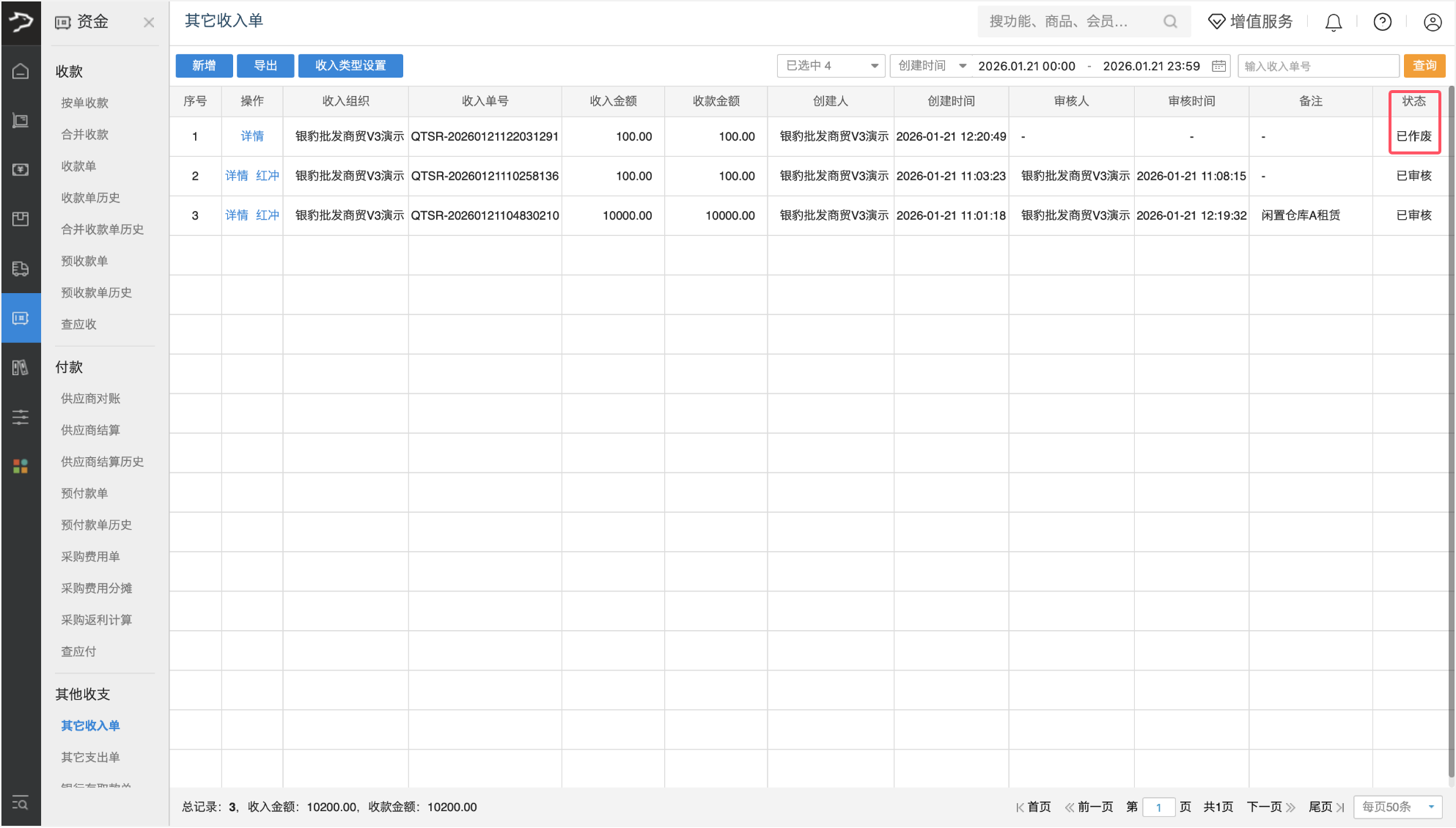
Task: Open the calendar icon beside date range
Action: coord(1218,65)
